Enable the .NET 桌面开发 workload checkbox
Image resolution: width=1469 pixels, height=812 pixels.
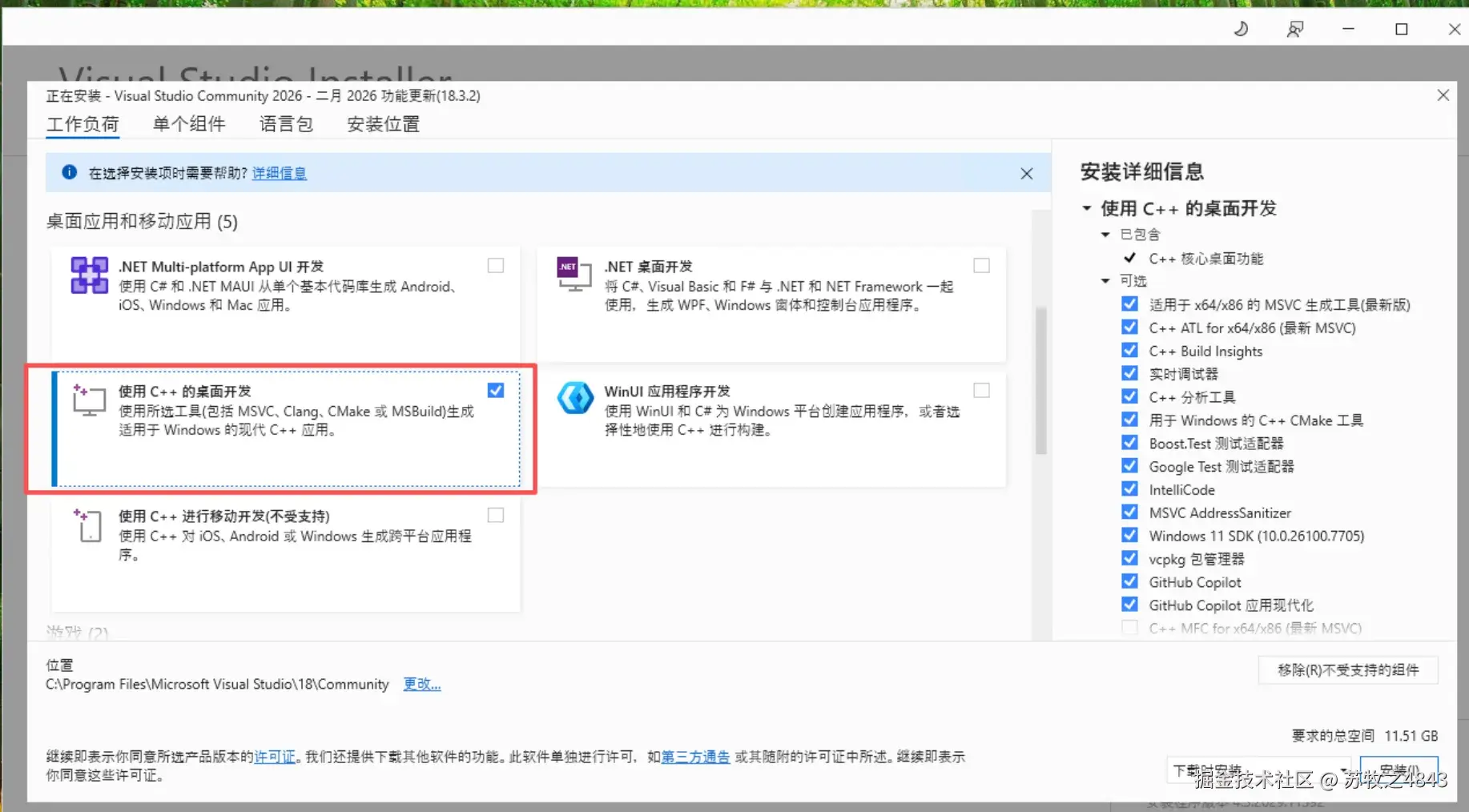(x=981, y=265)
